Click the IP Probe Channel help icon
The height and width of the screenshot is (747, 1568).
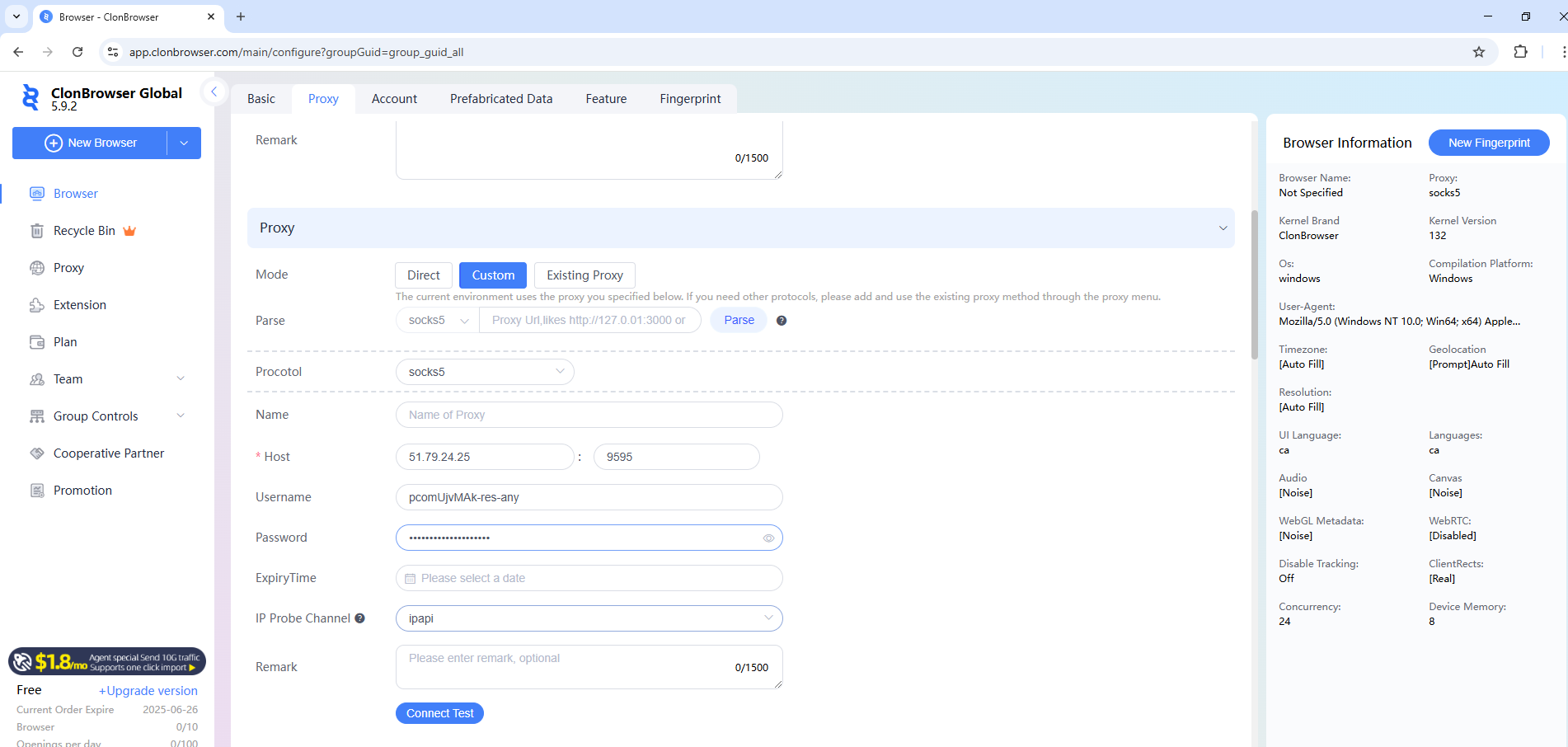(359, 618)
